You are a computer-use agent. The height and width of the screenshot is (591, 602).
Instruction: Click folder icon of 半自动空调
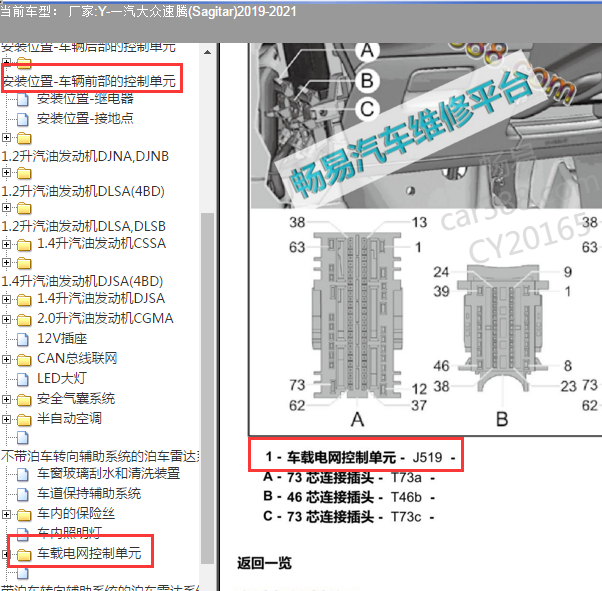pos(24,420)
